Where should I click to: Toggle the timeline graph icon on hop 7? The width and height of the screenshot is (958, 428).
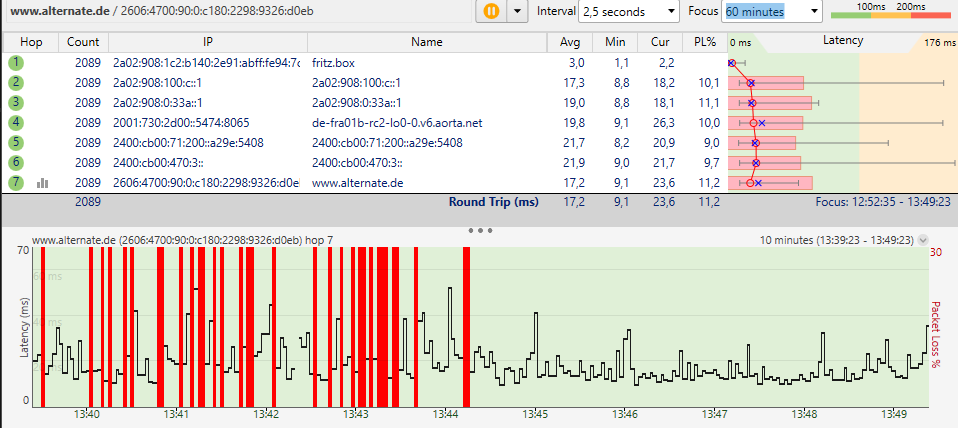[42, 183]
